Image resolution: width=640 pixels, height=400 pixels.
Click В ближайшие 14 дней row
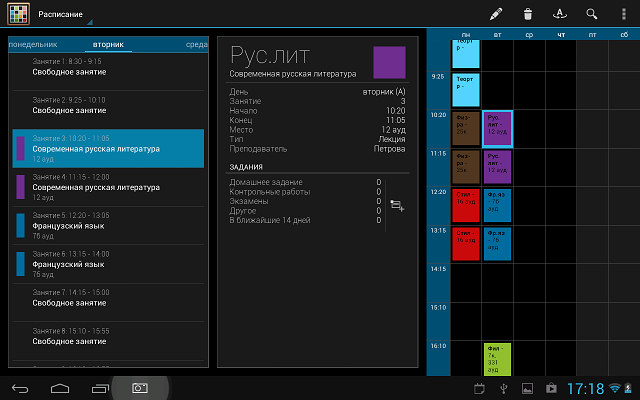tap(305, 220)
